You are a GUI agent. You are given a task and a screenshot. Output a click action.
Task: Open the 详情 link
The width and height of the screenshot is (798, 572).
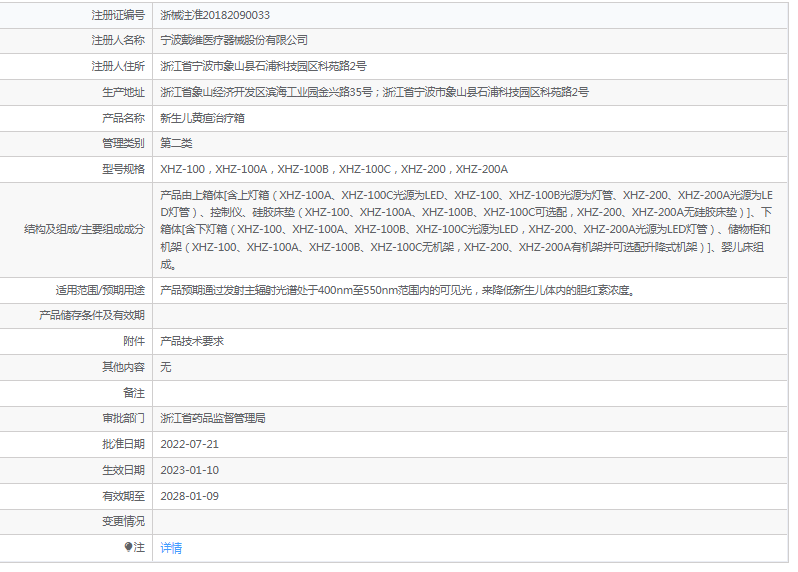tap(171, 548)
